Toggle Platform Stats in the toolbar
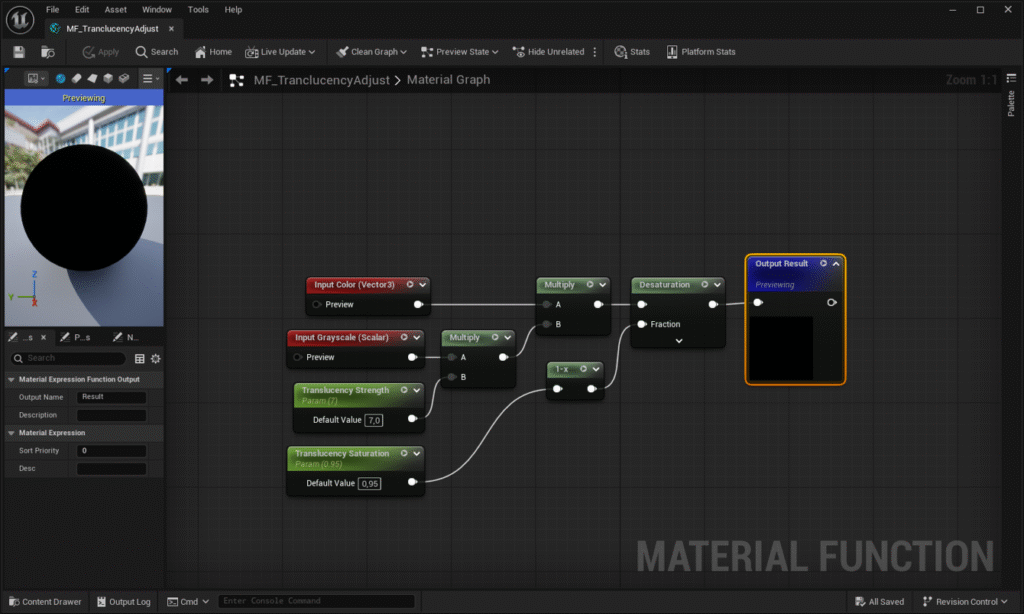Image resolution: width=1024 pixels, height=614 pixels. coord(700,52)
